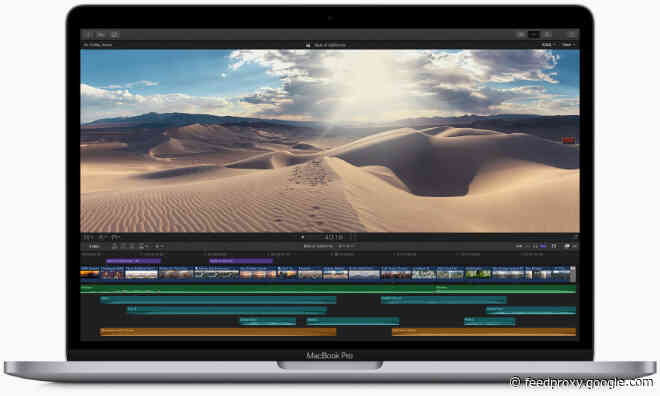
Task: Click the Play button below the viewer
Action: pos(302,237)
